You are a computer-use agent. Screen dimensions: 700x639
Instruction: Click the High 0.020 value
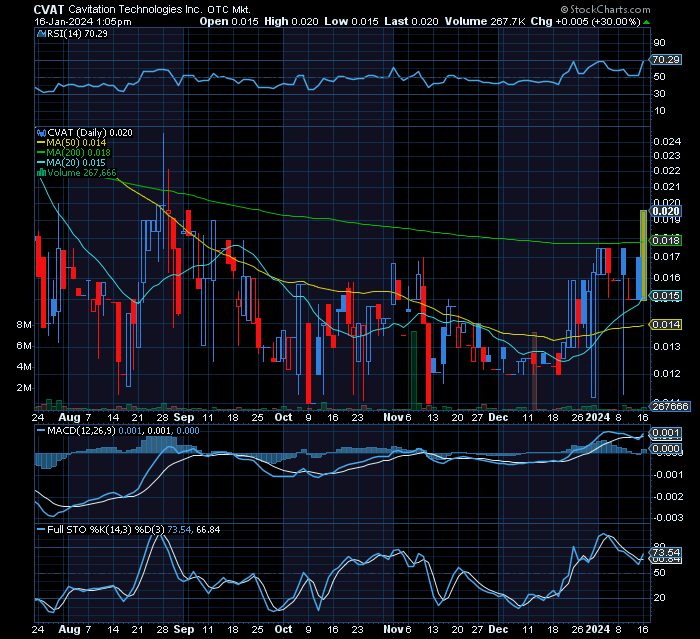pos(291,21)
